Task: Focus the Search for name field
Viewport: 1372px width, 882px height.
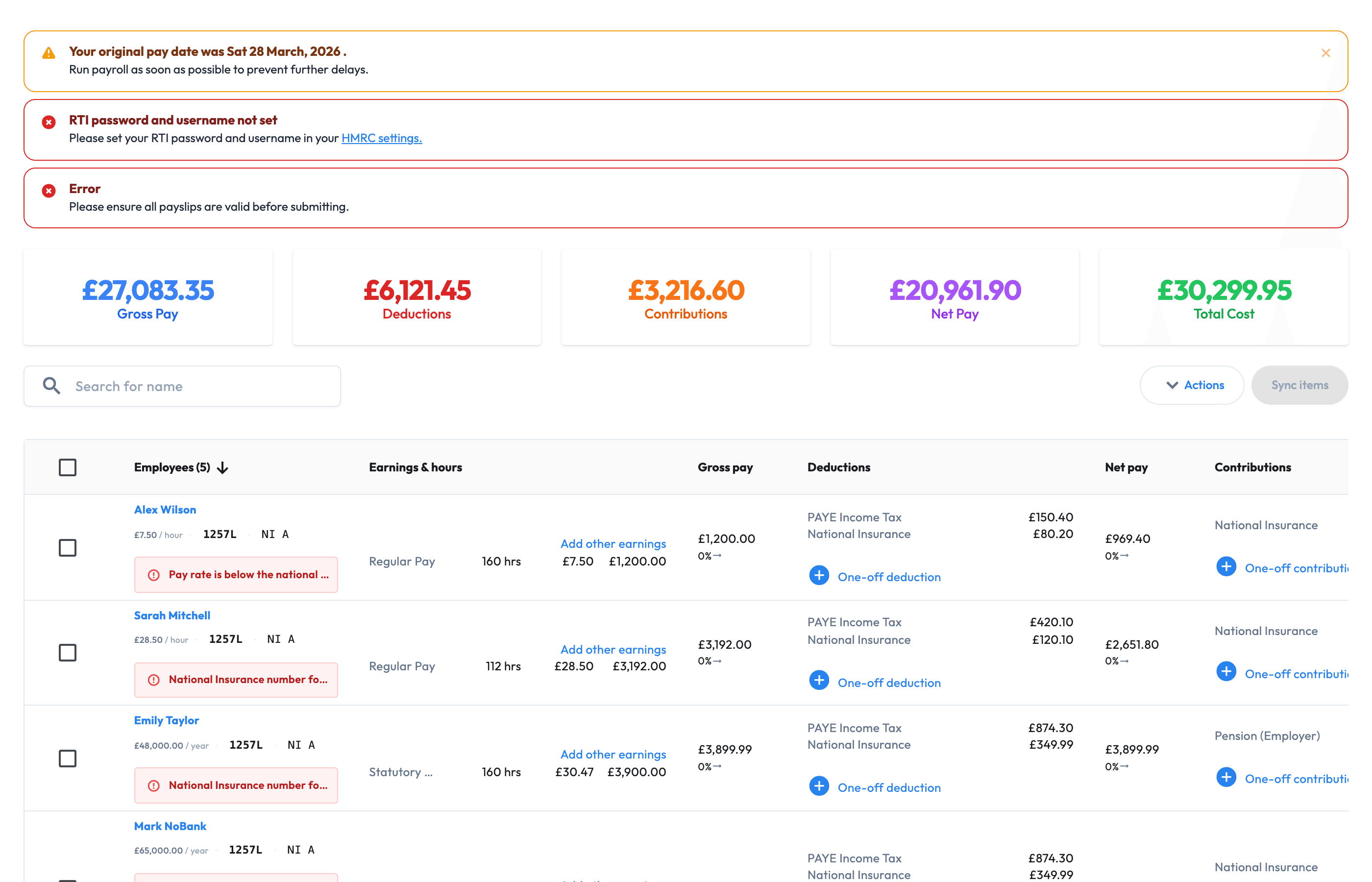Action: pos(182,386)
